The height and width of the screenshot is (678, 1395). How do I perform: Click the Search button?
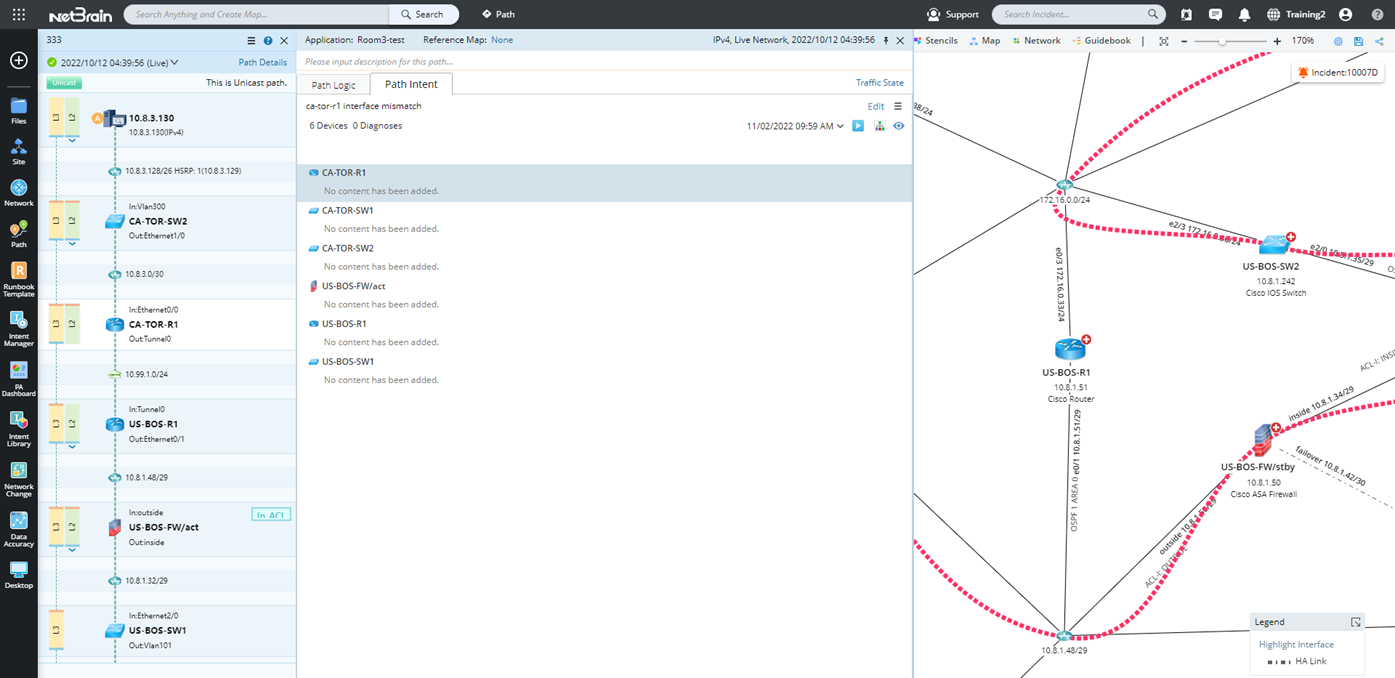coord(424,14)
